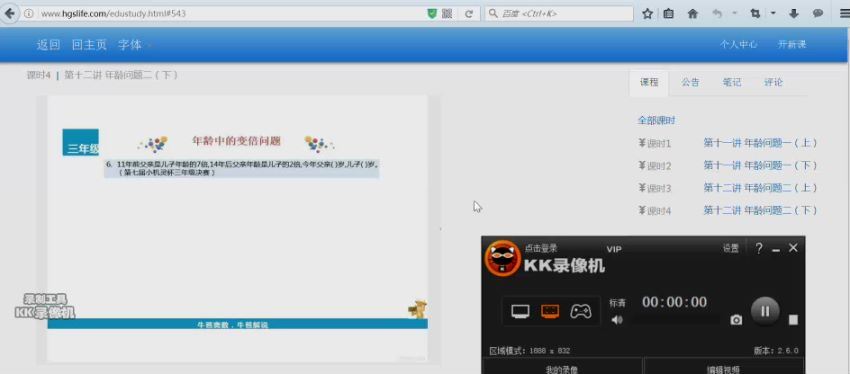Take a screenshot with the camera icon

point(736,320)
